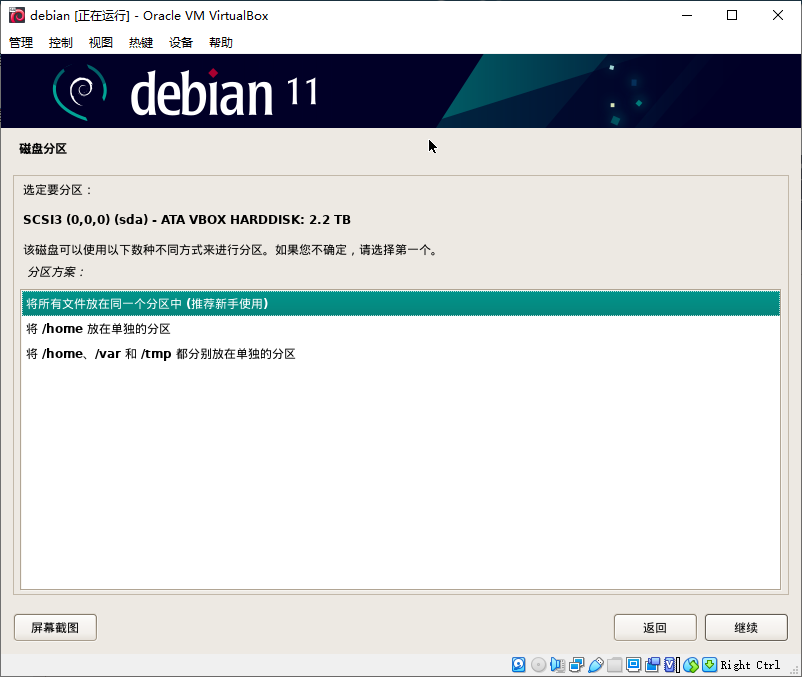Minimize the VirtualBox window
Viewport: 802px width, 677px height.
pos(687,15)
